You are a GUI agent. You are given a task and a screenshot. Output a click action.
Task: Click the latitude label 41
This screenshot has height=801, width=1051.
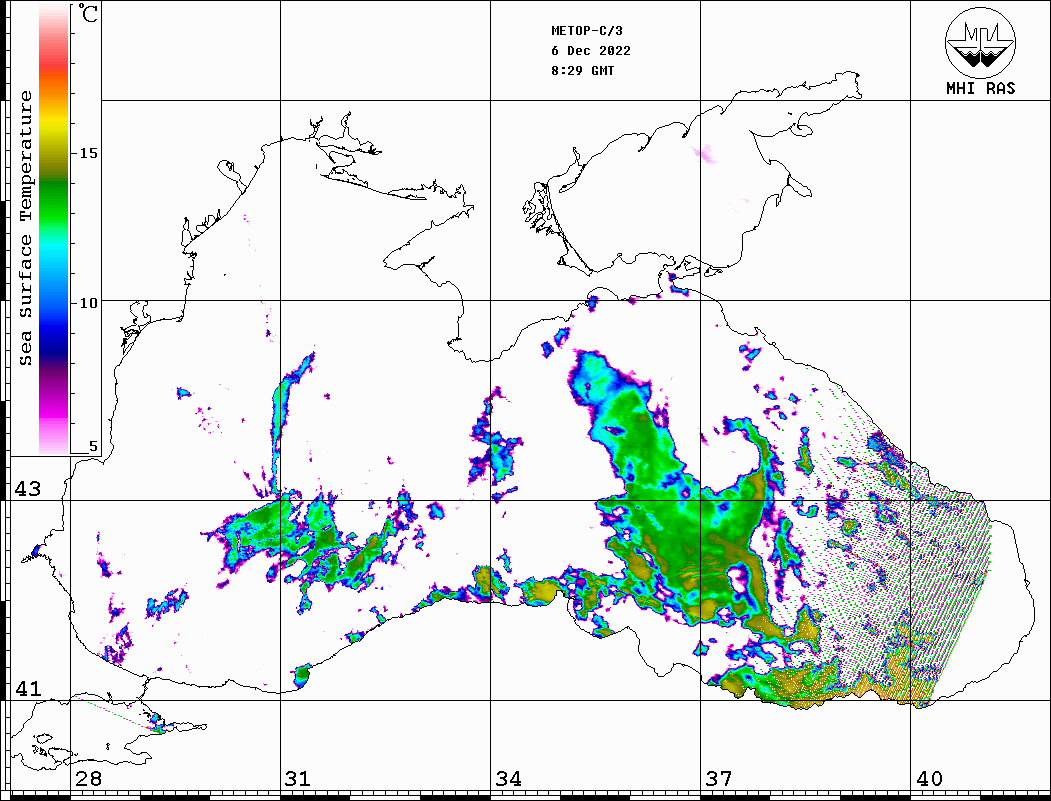[x=27, y=689]
